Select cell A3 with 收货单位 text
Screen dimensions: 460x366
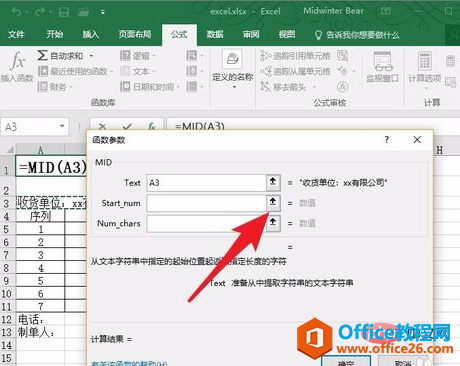pos(51,203)
